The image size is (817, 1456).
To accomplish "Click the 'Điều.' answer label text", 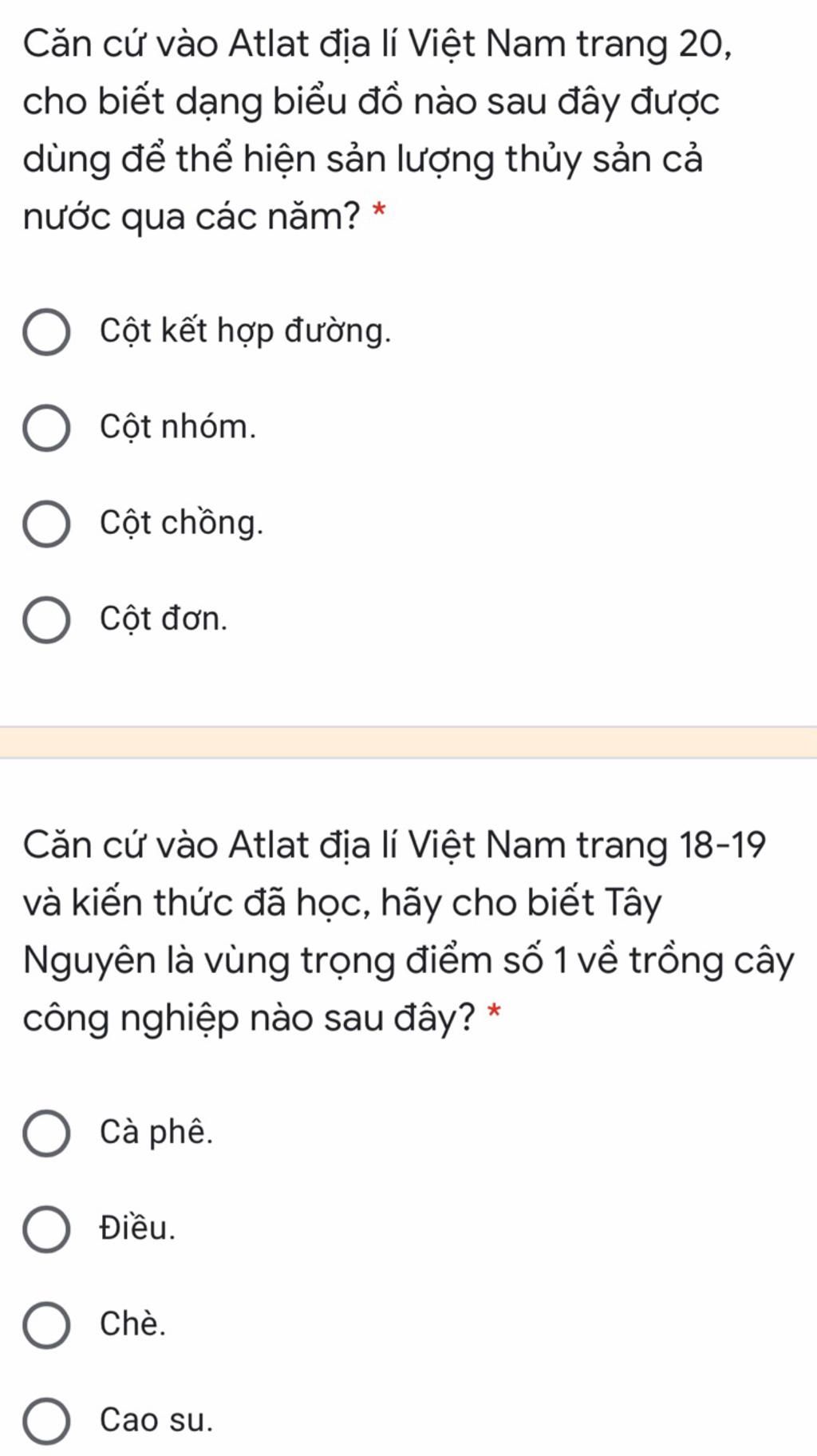I will coord(137,1228).
